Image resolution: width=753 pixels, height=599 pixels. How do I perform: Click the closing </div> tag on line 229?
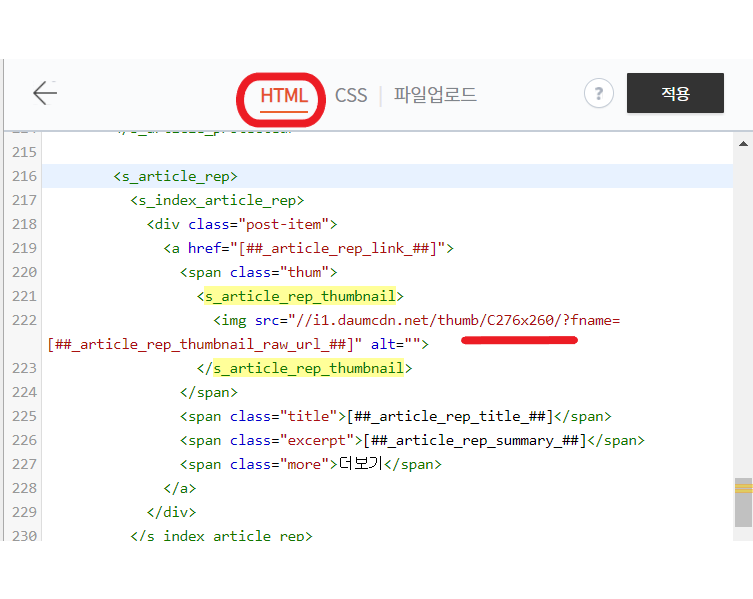(x=171, y=513)
